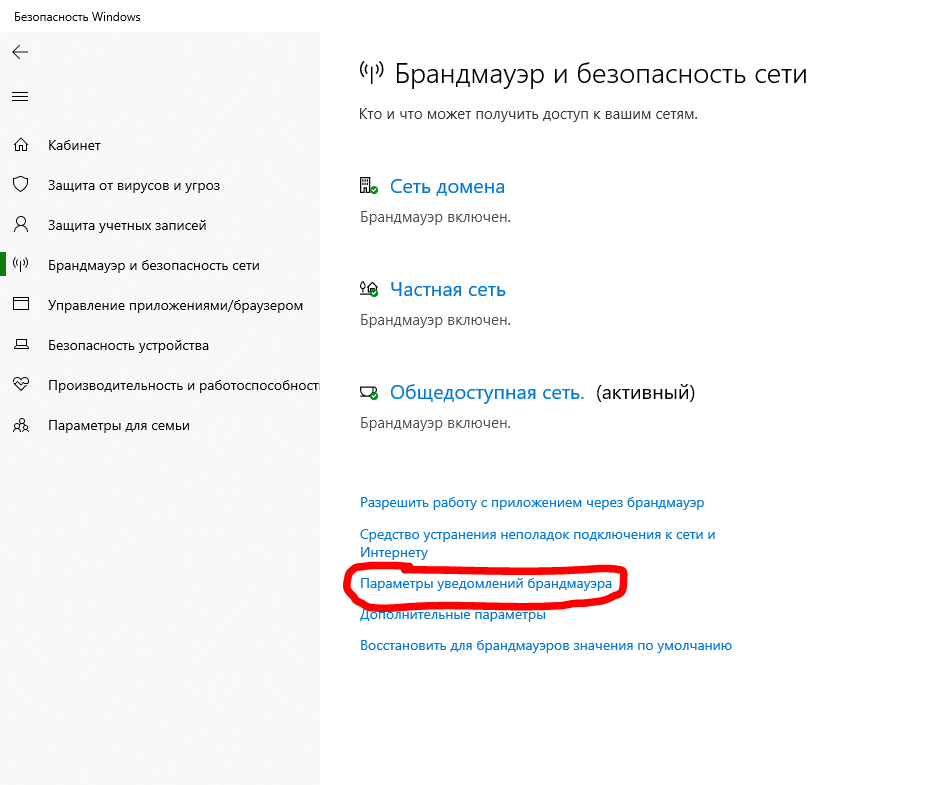
Task: Open Защита учетных записей section
Action: tap(127, 226)
